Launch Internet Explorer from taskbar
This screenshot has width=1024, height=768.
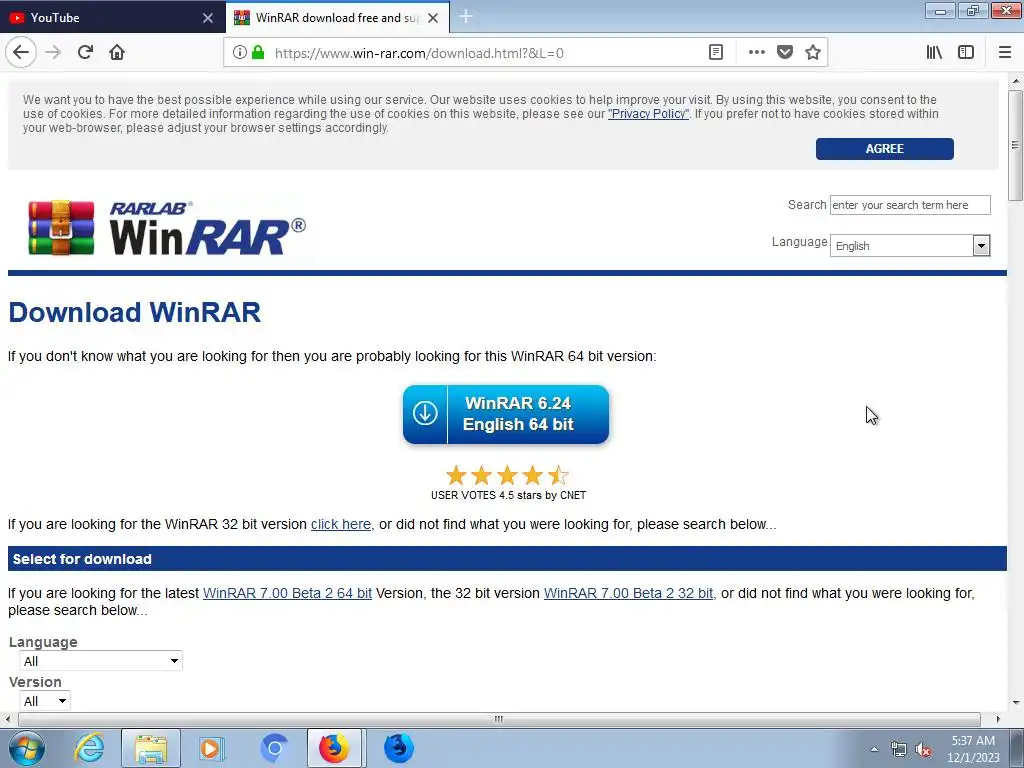click(89, 748)
